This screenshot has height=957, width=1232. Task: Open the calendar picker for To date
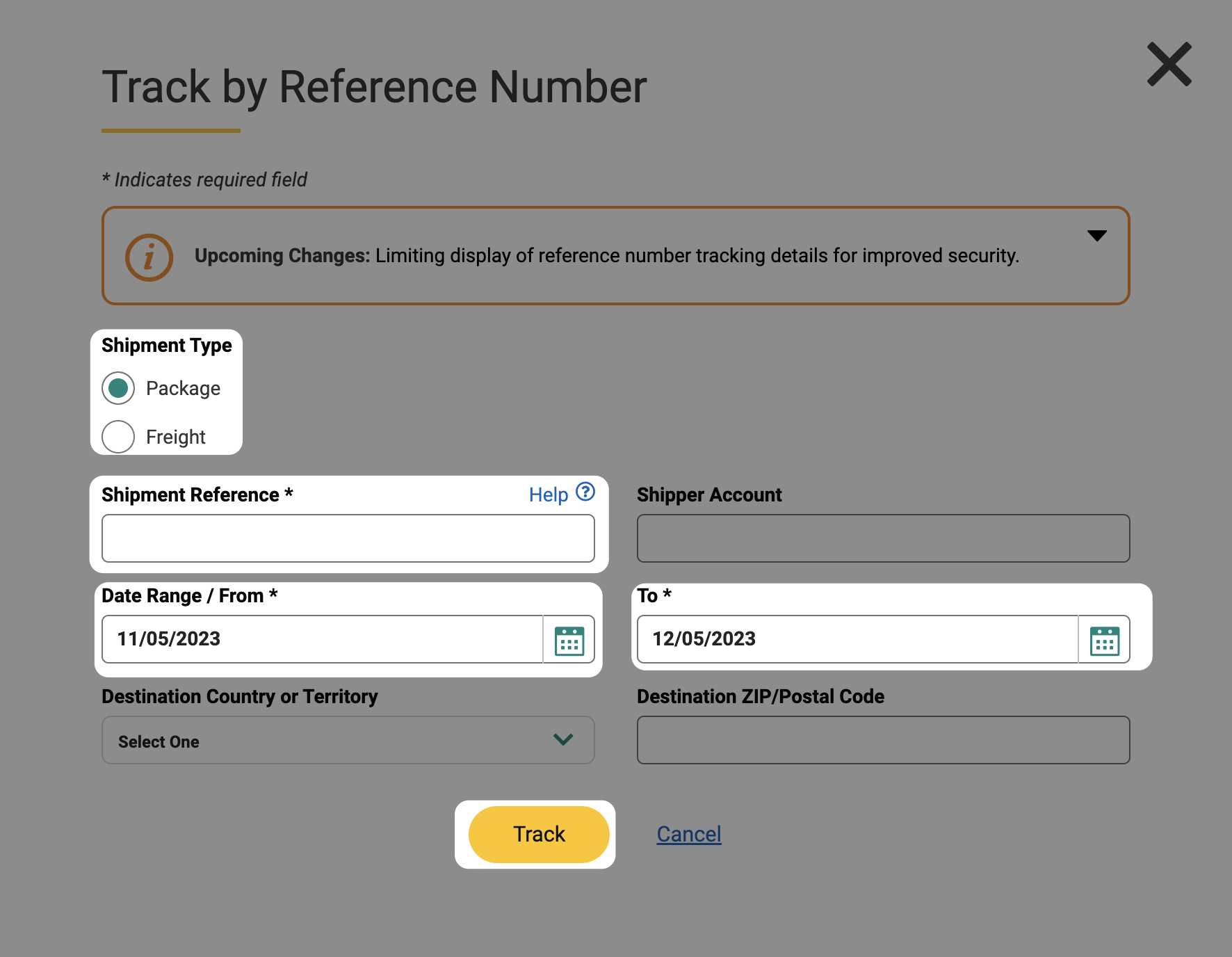tap(1104, 641)
